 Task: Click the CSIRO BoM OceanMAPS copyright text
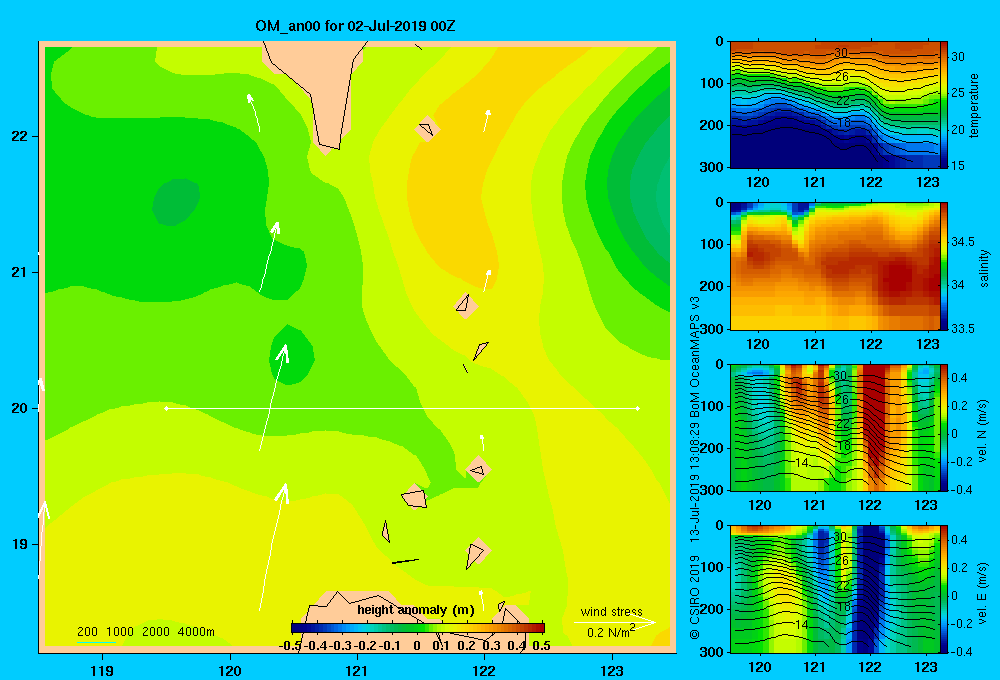click(x=695, y=467)
